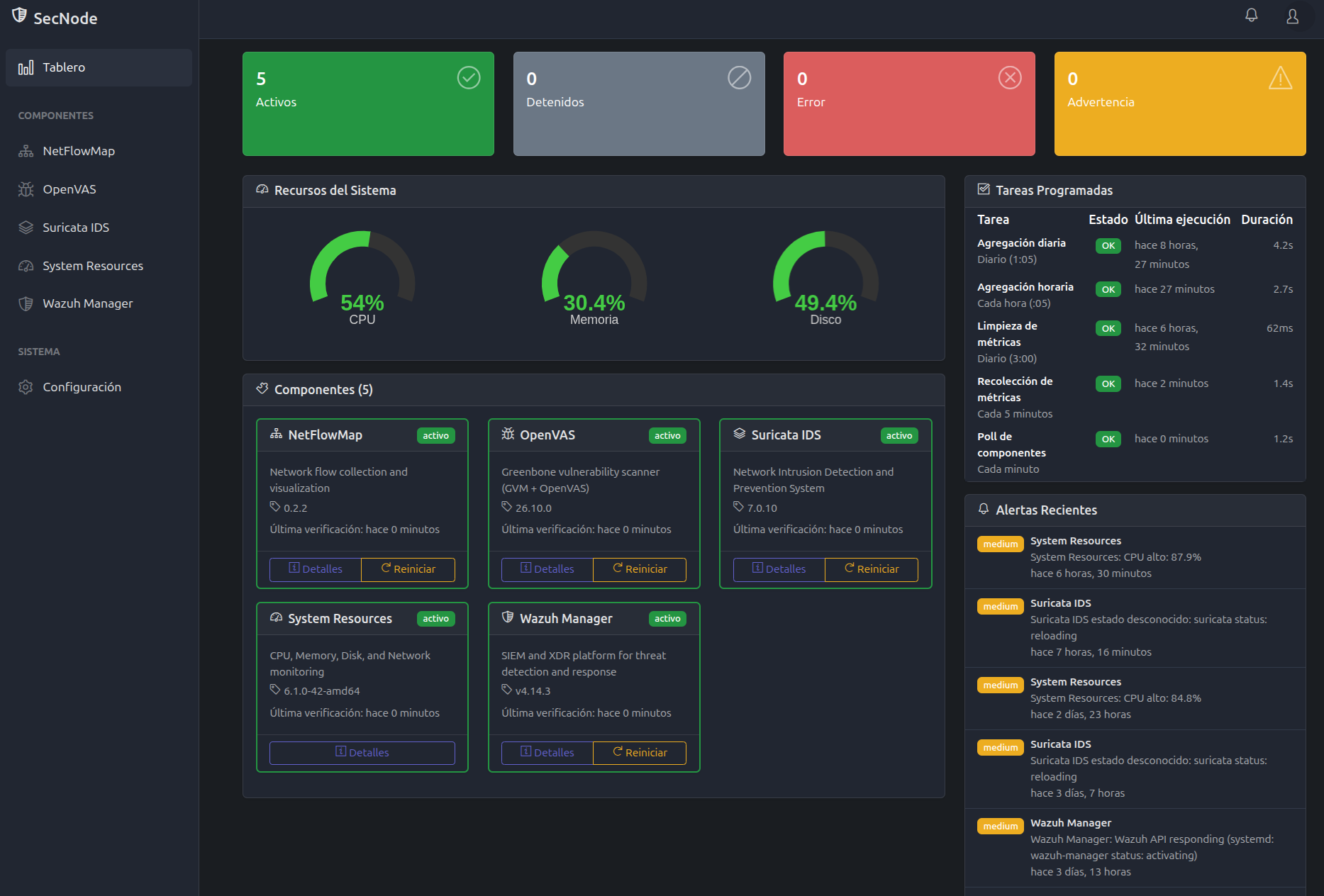The image size is (1324, 896).
Task: Click the Advertencia warning triangle icon
Action: pyautogui.click(x=1280, y=78)
